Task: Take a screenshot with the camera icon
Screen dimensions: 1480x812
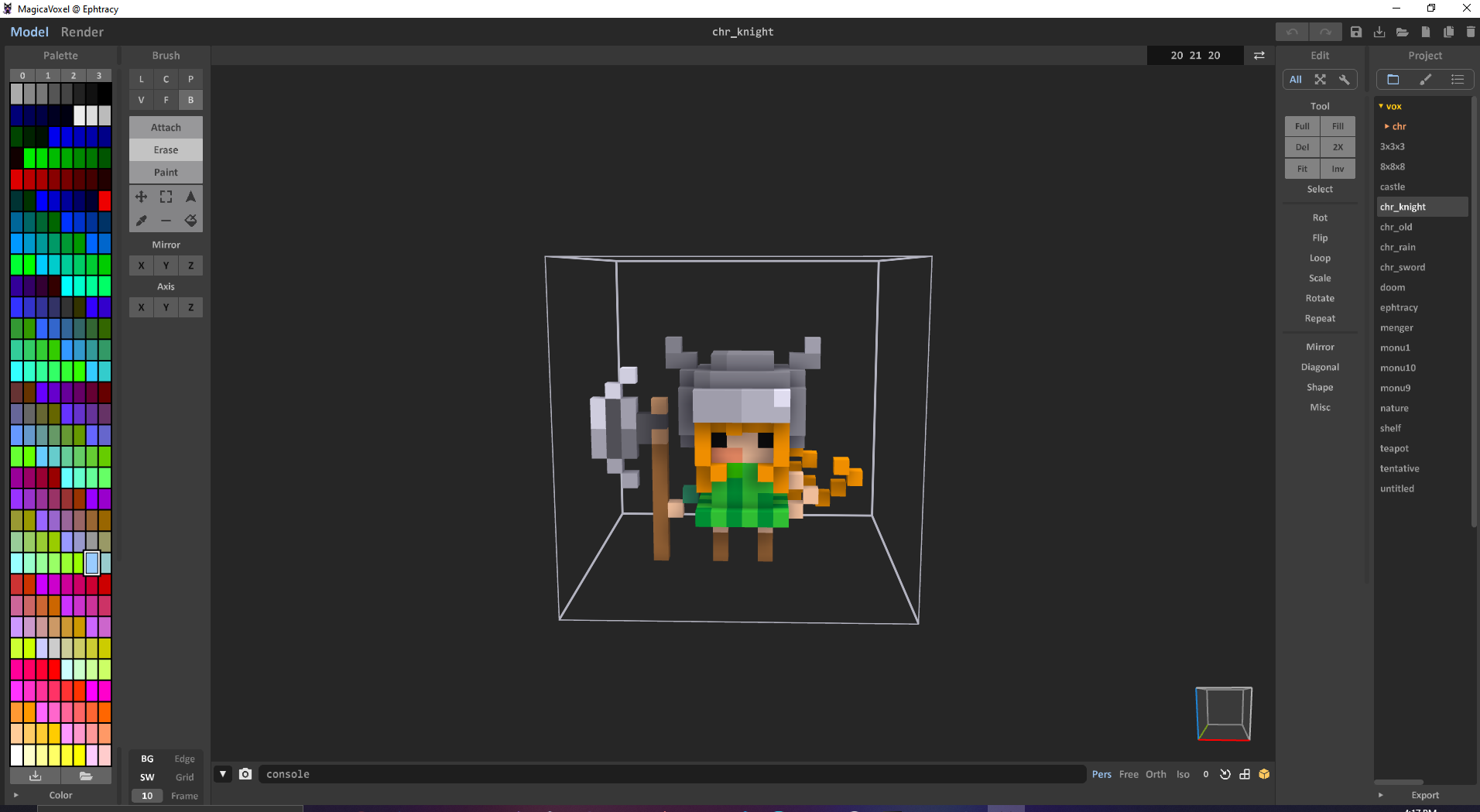Action: pyautogui.click(x=245, y=774)
